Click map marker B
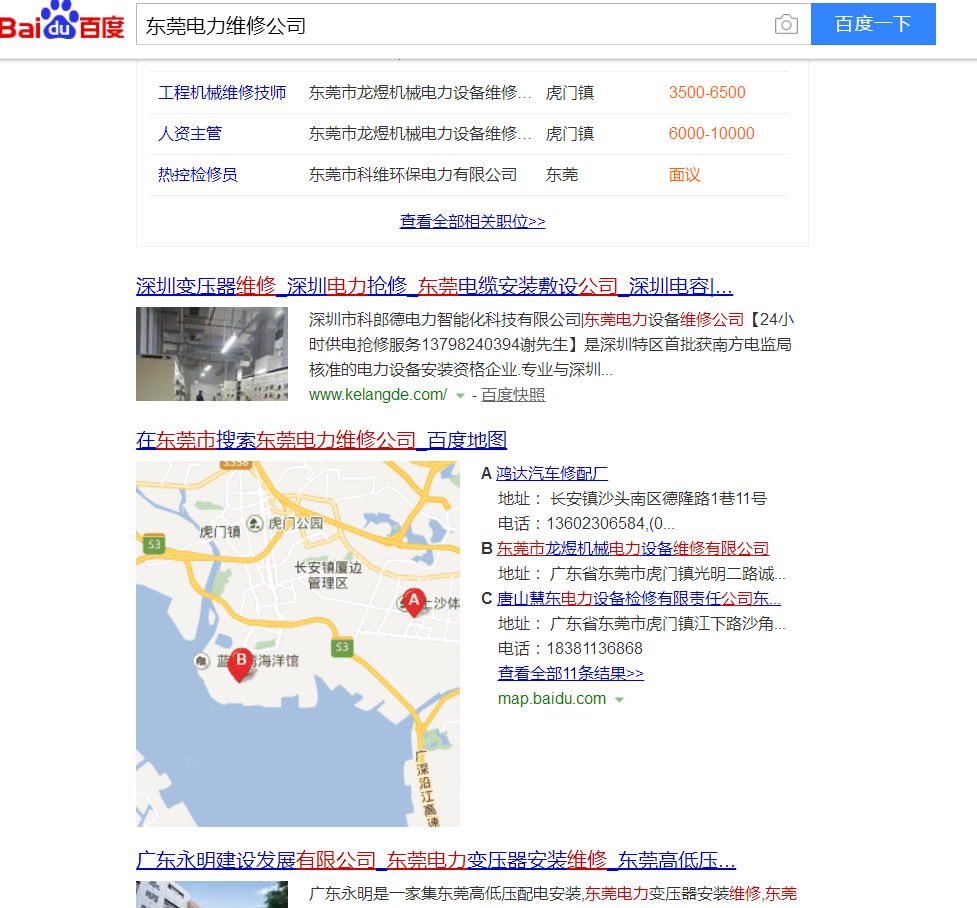Image resolution: width=977 pixels, height=908 pixels. point(241,664)
